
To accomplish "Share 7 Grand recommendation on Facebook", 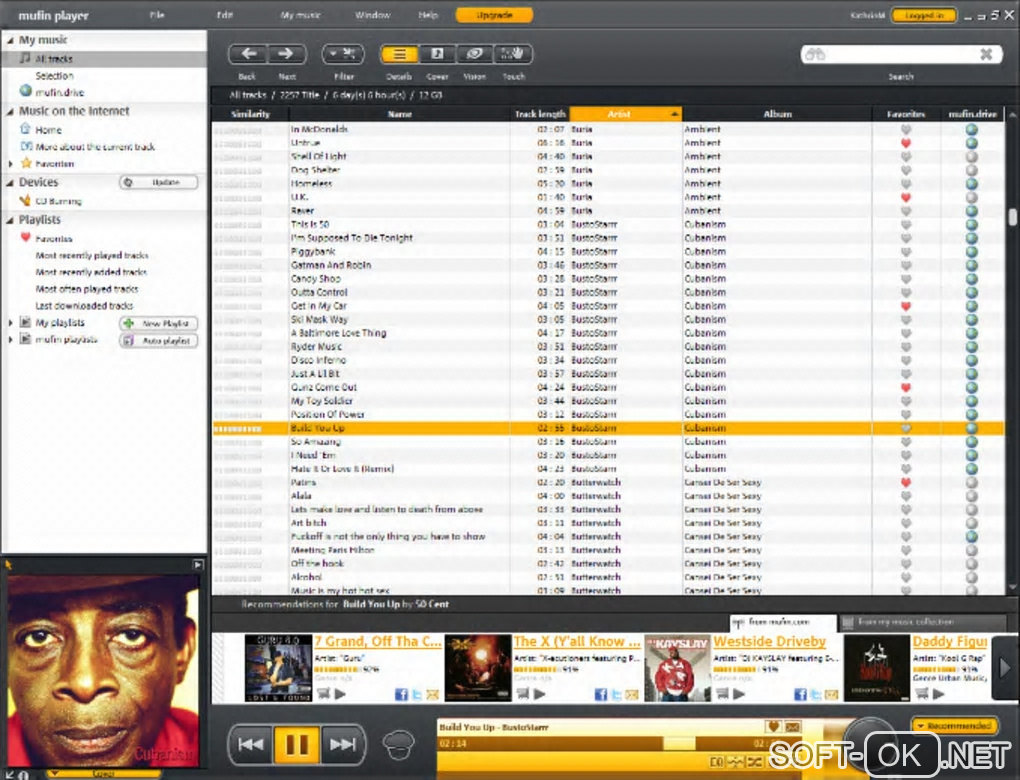I will 401,695.
